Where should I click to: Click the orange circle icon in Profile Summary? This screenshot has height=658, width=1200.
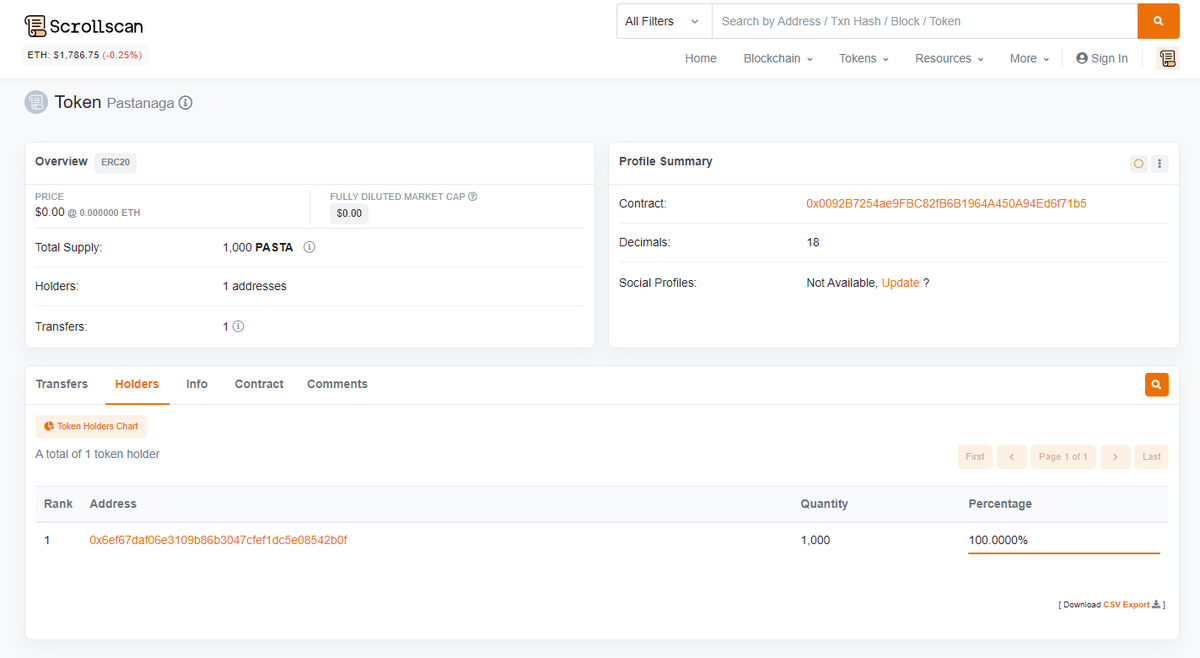(x=1138, y=163)
